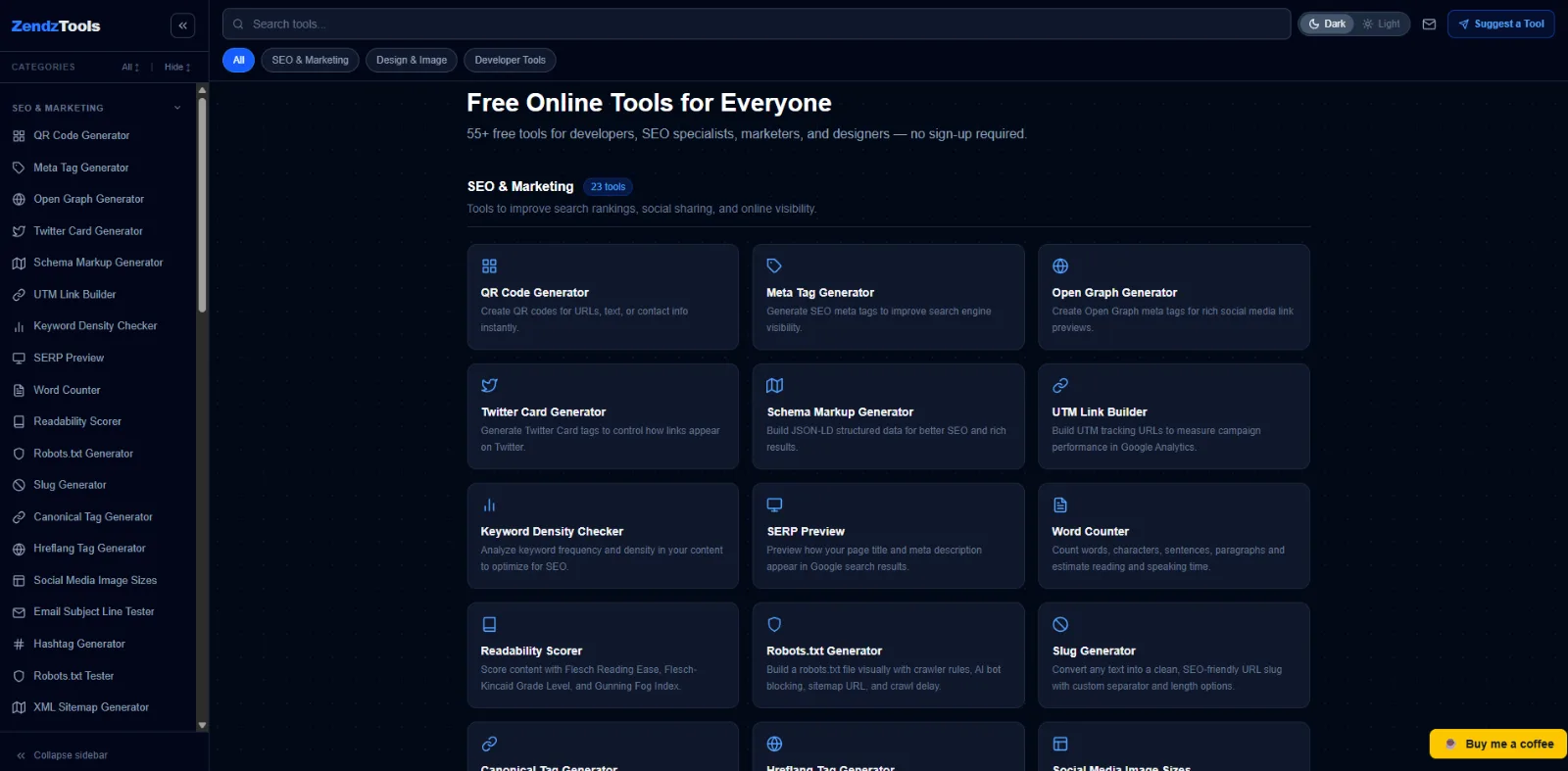The width and height of the screenshot is (1568, 771).
Task: Select the All filter tab
Action: 238,60
